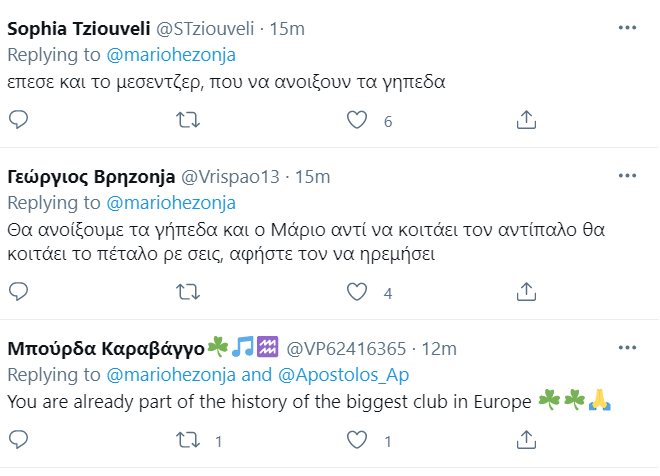Click the 12m timestamp on last tweet
The image size is (660, 476).
[440, 349]
